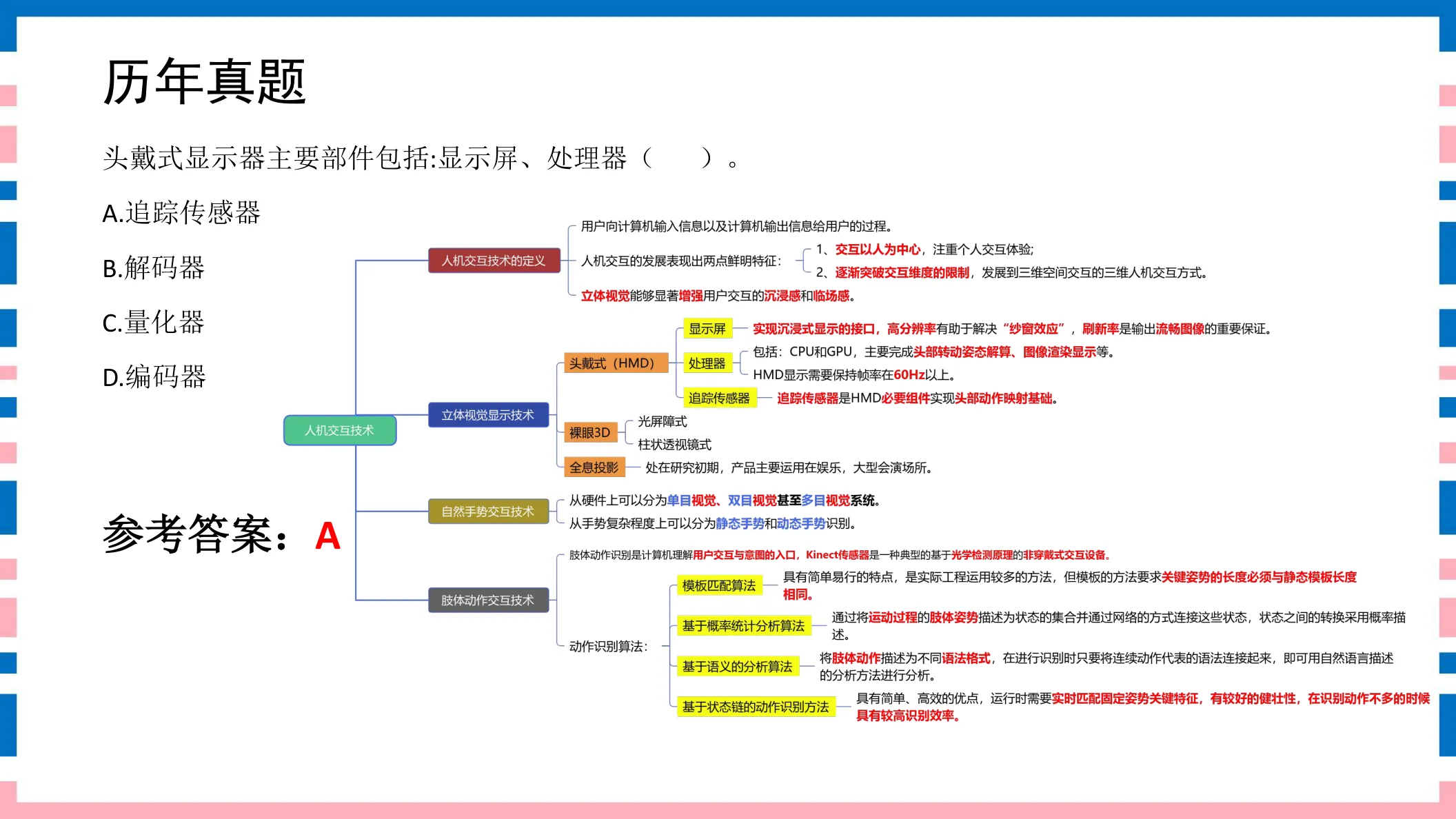
Task: Select the gray 肢体动作交互技术 node
Action: tap(488, 600)
